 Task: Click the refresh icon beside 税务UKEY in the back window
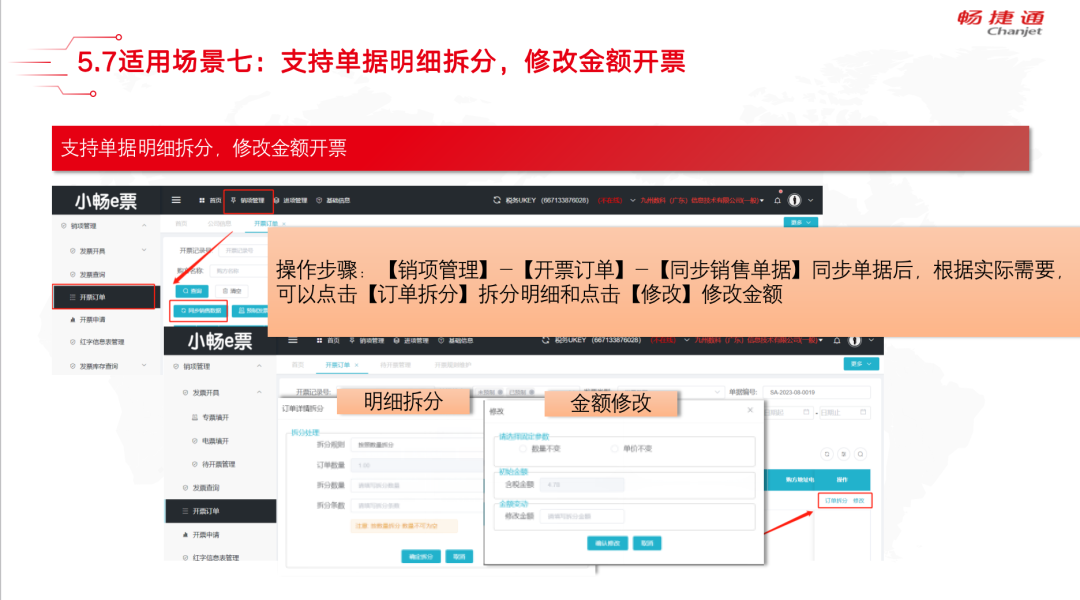(x=497, y=200)
